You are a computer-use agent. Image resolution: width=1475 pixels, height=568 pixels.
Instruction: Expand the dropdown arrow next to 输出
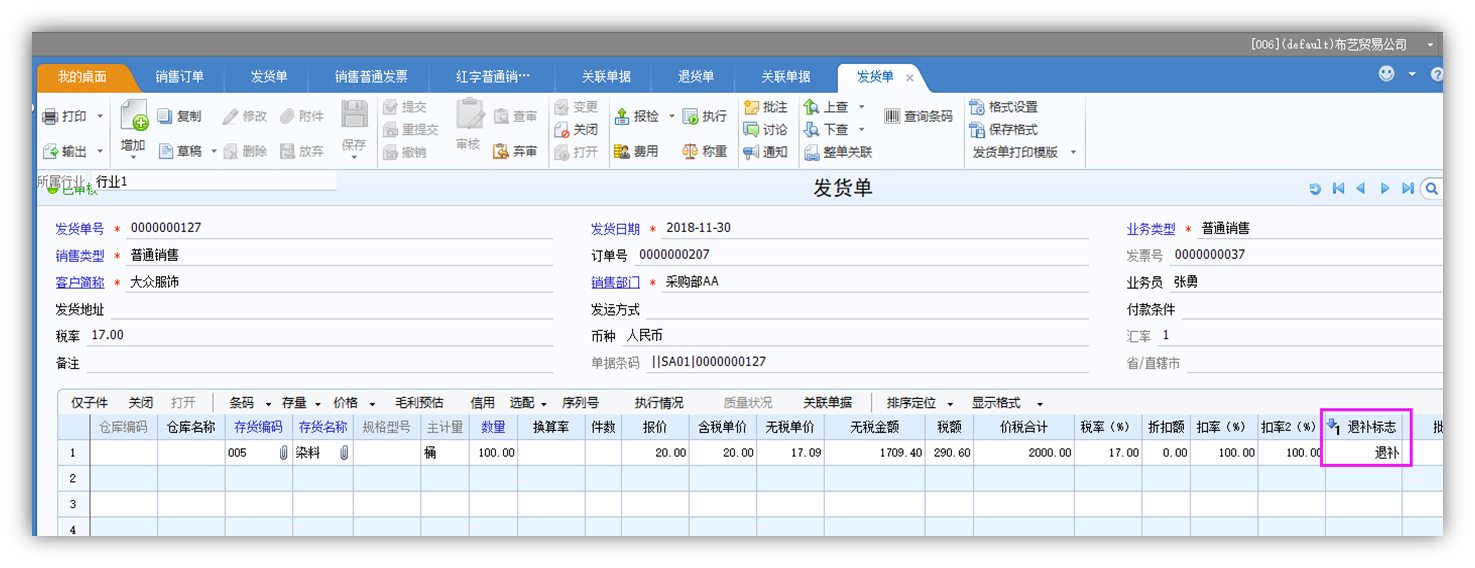100,152
